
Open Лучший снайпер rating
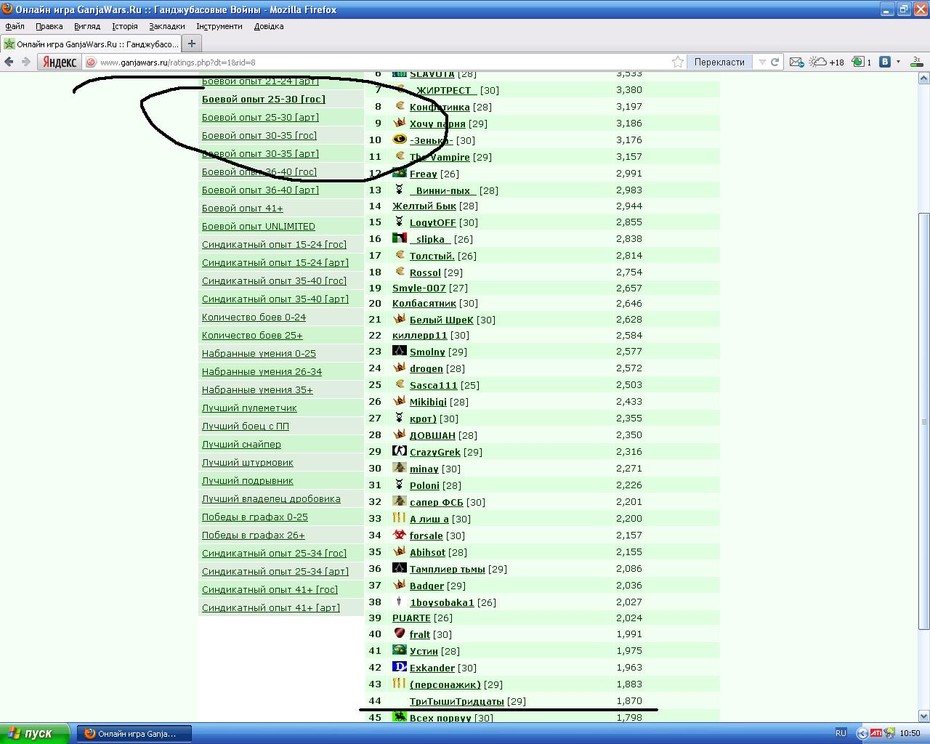[241, 444]
